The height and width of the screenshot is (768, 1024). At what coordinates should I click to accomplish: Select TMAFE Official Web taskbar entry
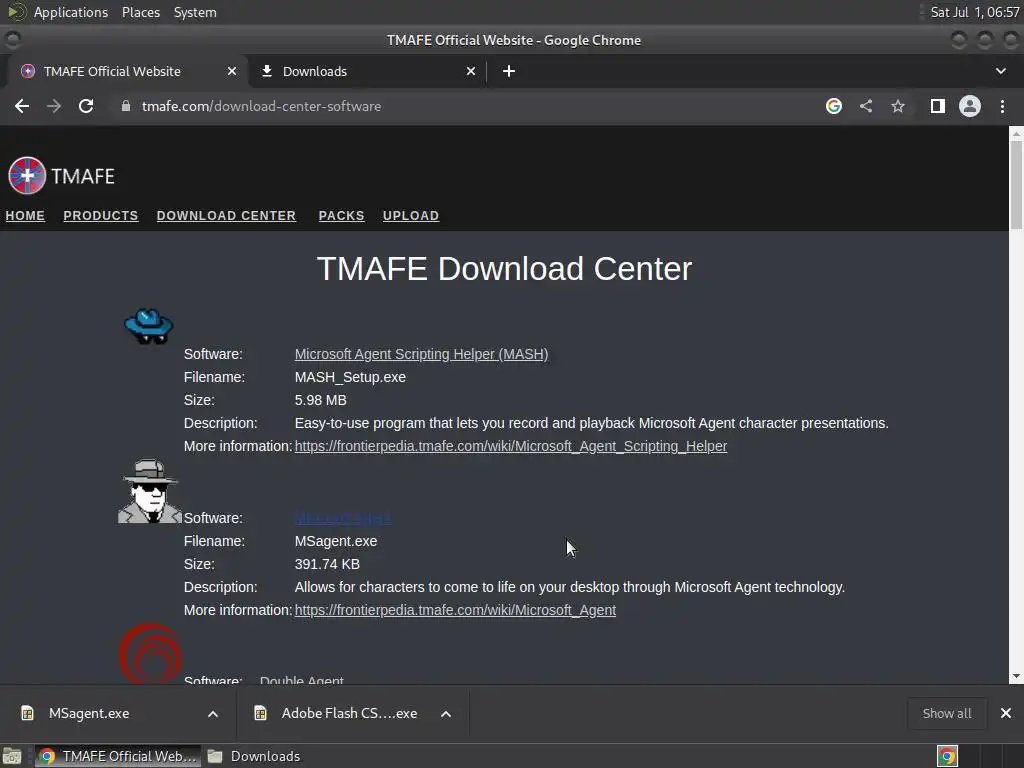[118, 756]
